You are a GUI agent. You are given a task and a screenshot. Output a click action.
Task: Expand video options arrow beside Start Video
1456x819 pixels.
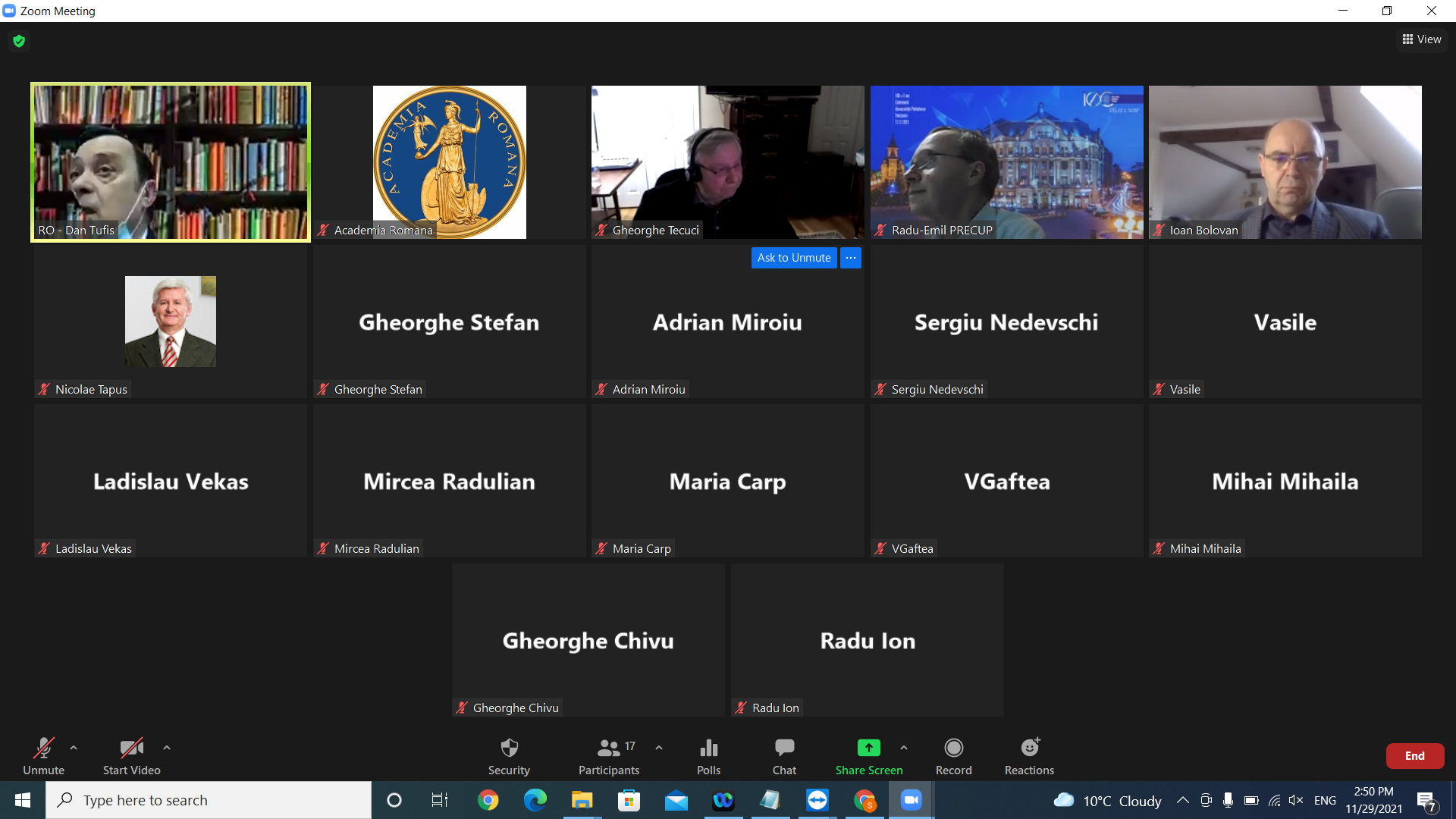point(167,748)
